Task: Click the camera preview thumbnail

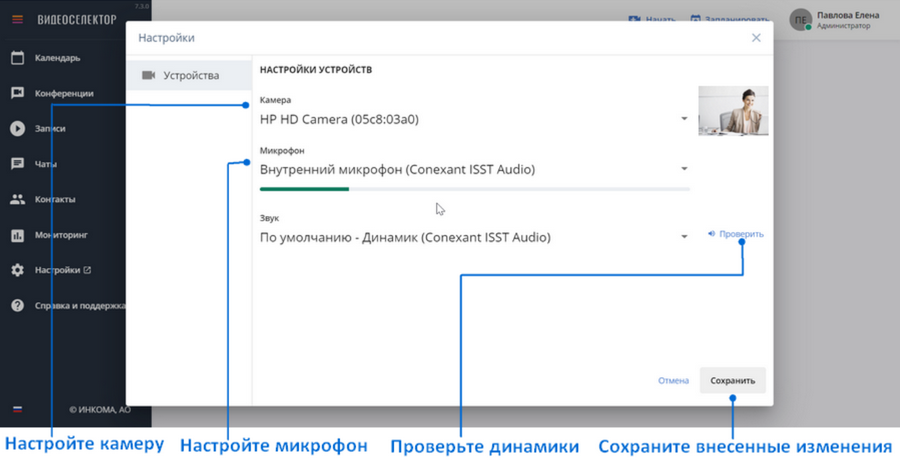Action: [733, 111]
